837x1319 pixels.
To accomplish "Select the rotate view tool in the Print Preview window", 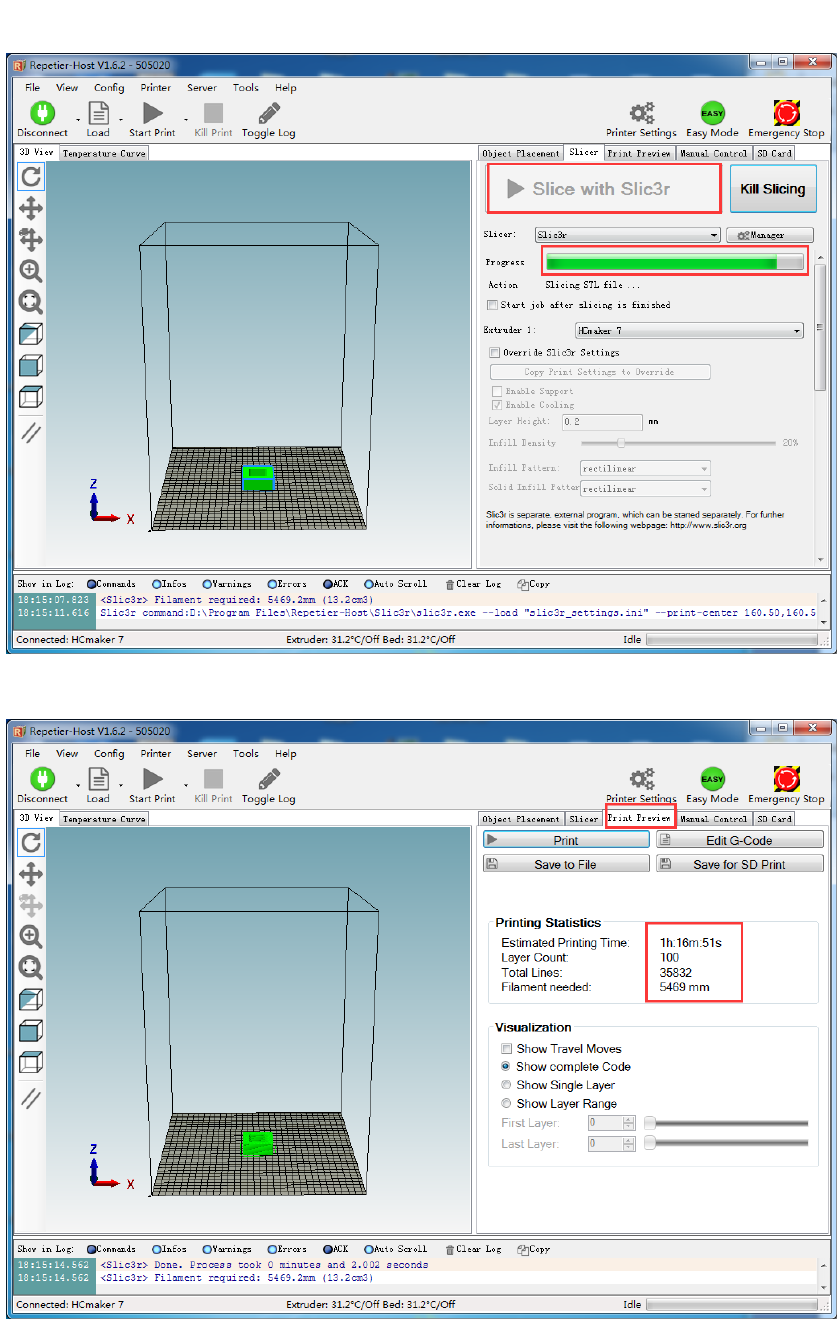I will (x=31, y=843).
